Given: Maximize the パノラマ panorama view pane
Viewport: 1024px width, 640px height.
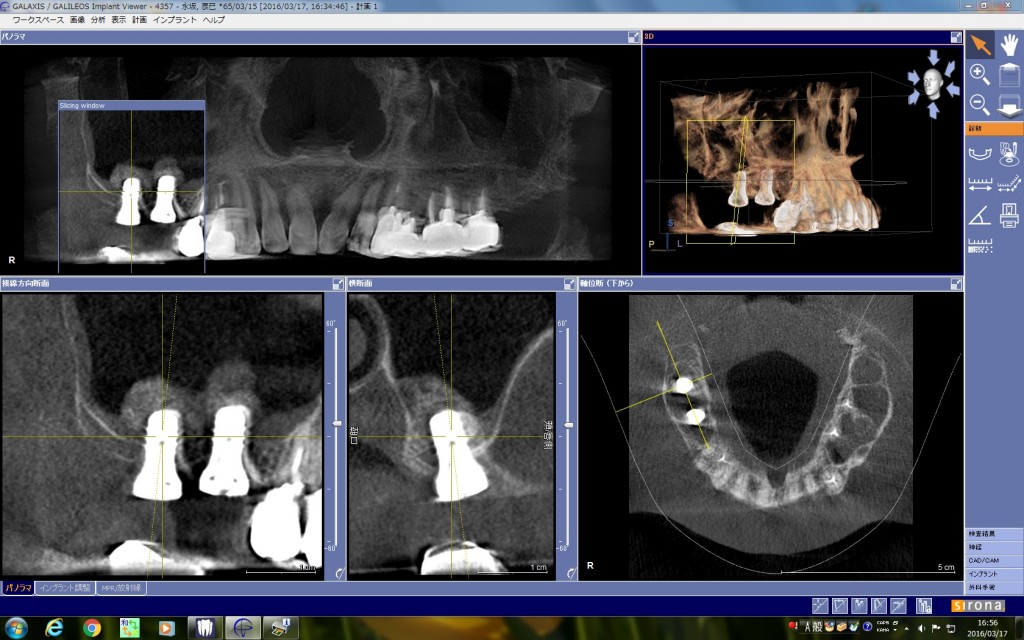Looking at the screenshot, I should click(633, 37).
